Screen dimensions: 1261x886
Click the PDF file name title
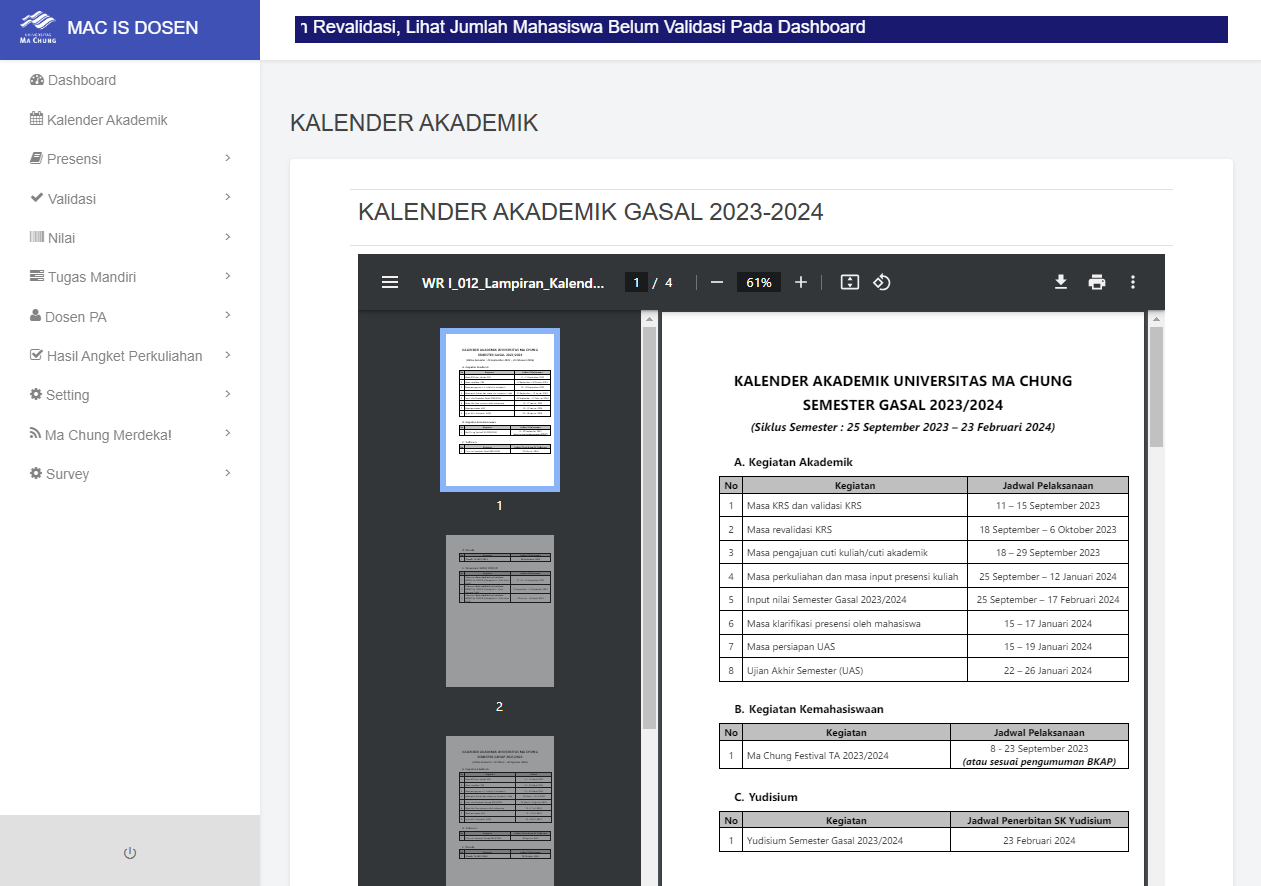click(x=513, y=283)
